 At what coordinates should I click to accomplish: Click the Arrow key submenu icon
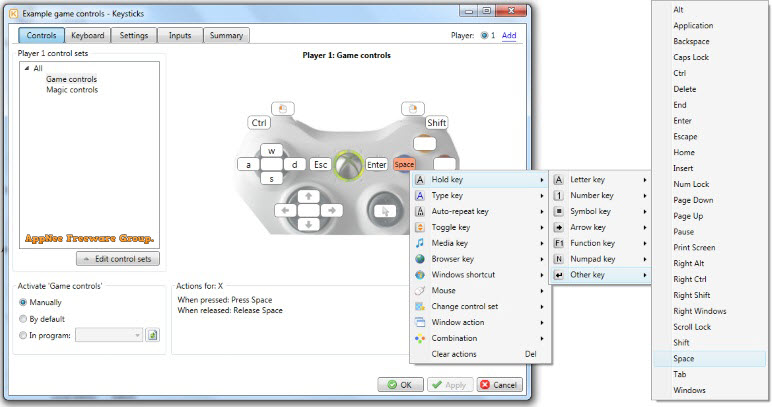pos(558,227)
